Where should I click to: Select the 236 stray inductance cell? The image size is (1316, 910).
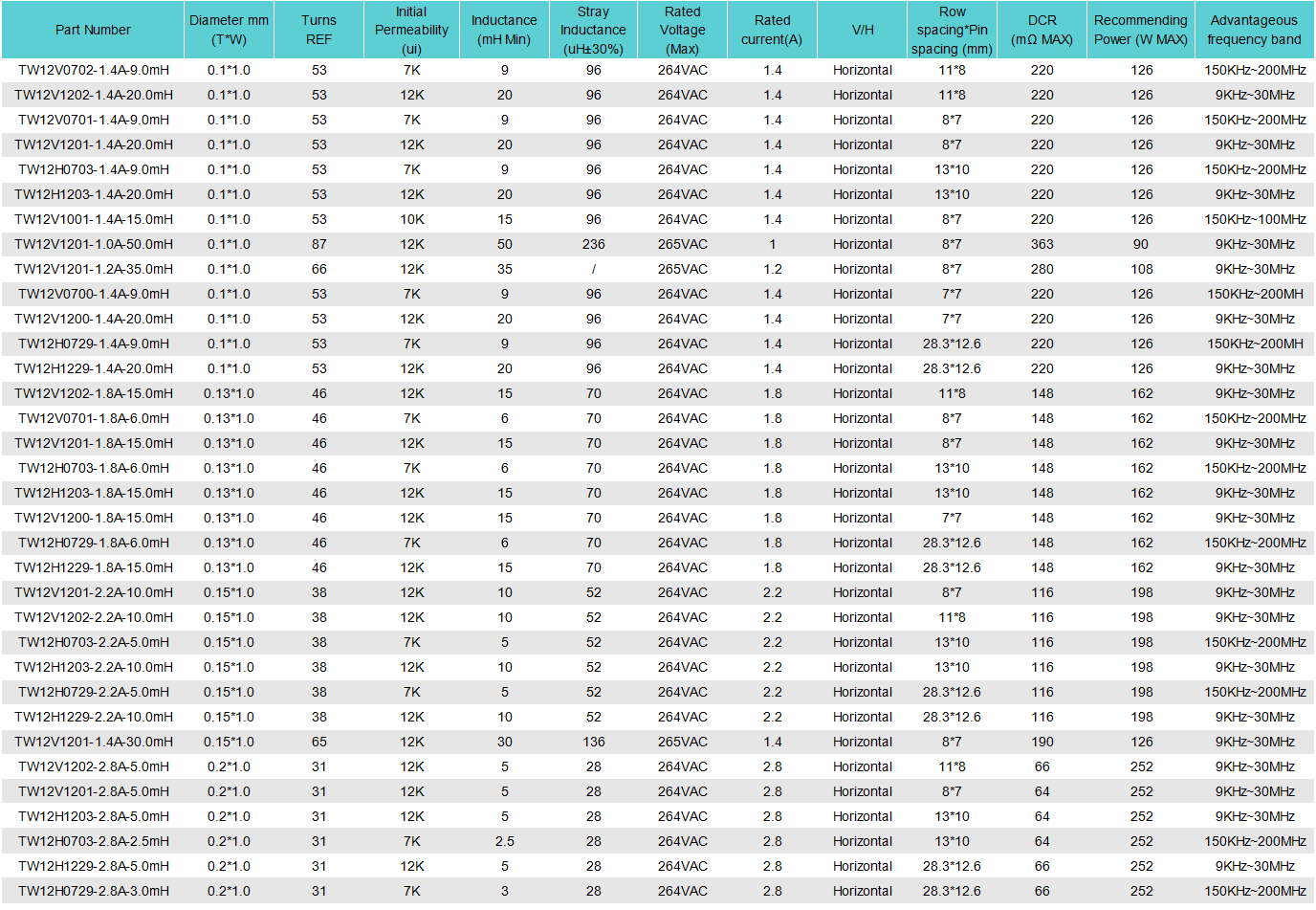(593, 244)
